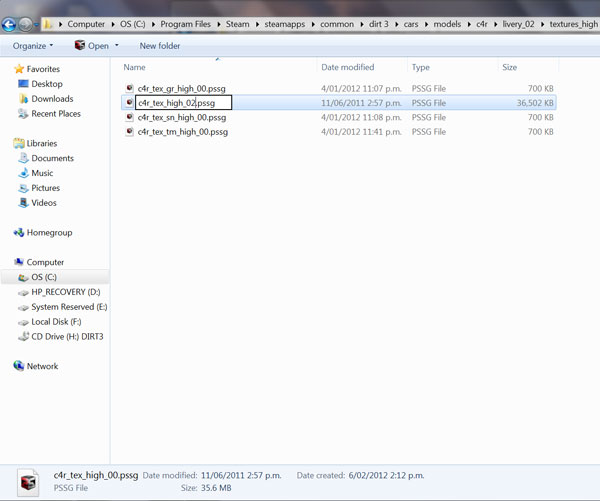600x501 pixels.
Task: Go to OS (C:) in breadcrumb
Action: point(132,24)
